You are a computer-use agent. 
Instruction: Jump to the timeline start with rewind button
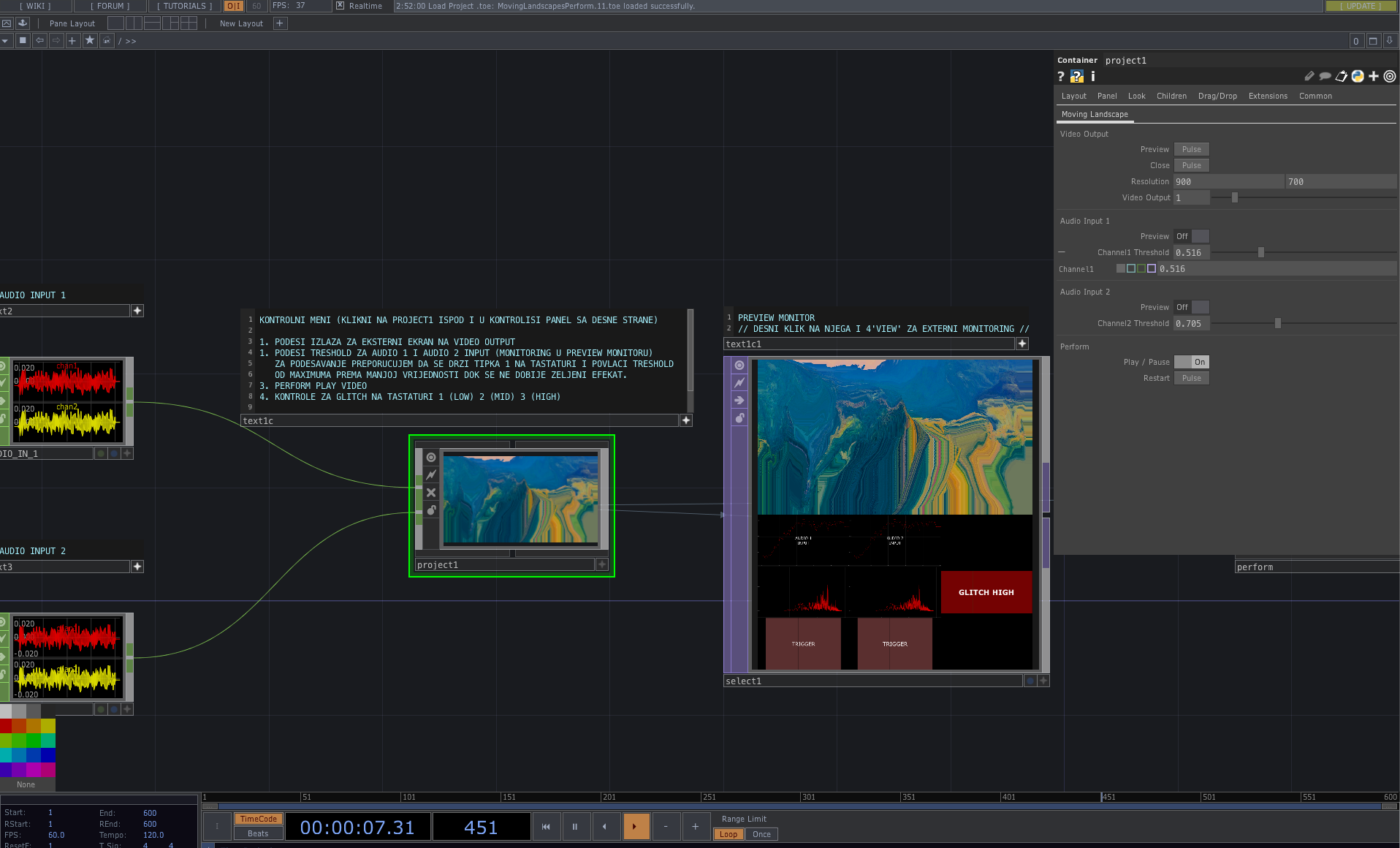[546, 827]
